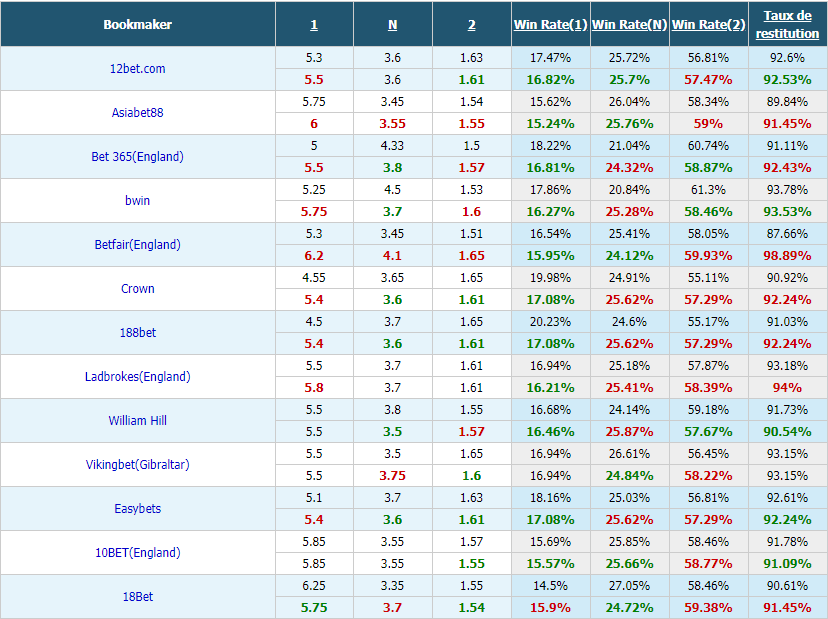828x619 pixels.
Task: Select Betfair's red 4.1 draw odds
Action: point(392,256)
